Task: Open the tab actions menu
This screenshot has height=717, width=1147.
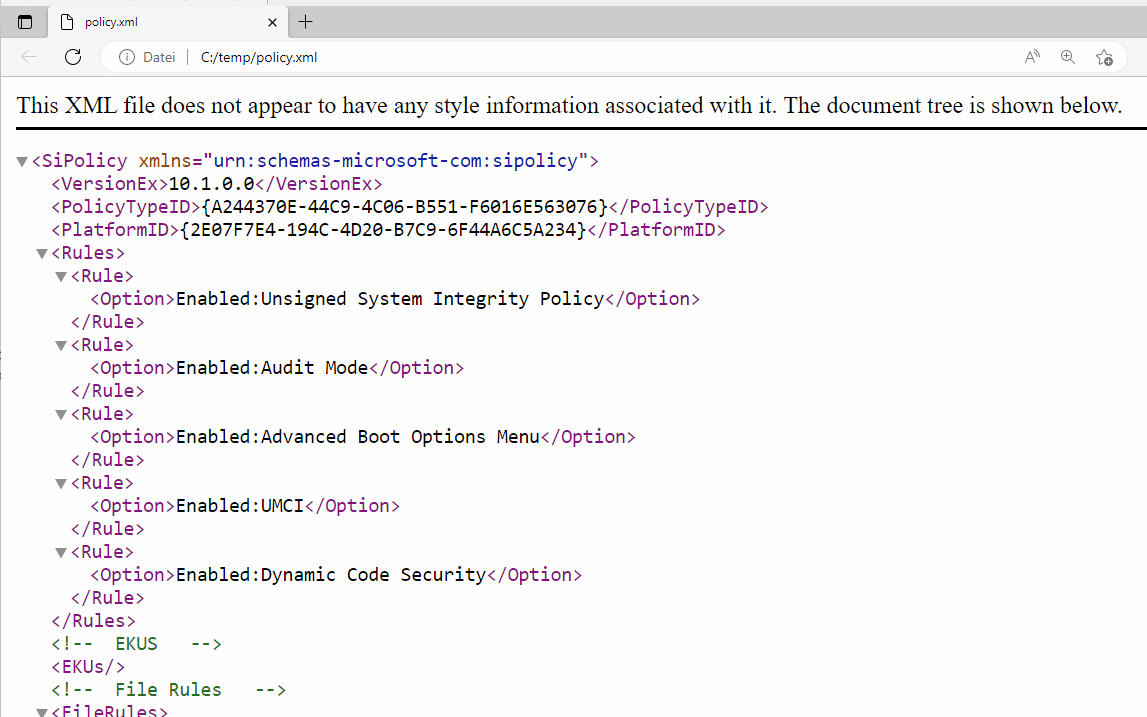Action: coord(24,21)
